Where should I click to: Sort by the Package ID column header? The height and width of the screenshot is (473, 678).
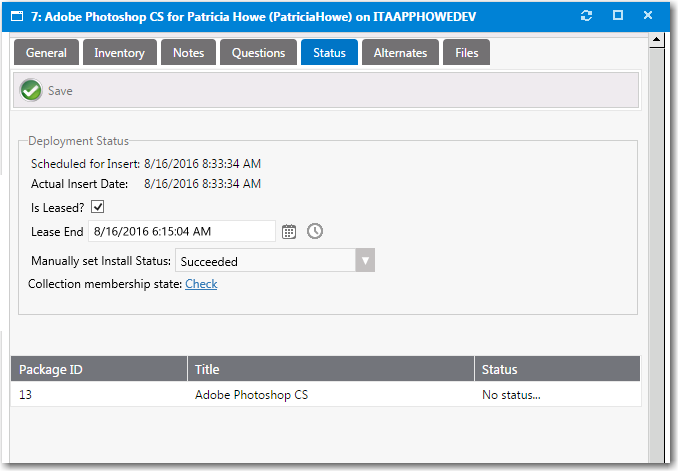click(x=98, y=369)
